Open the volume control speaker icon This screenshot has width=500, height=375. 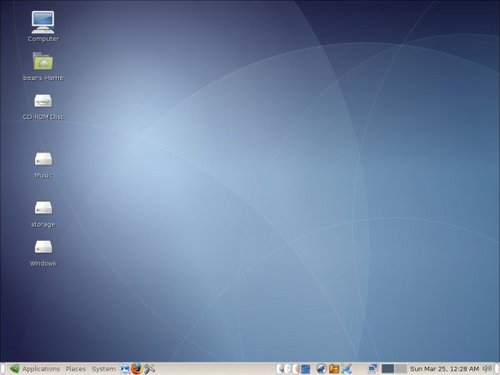pyautogui.click(x=488, y=368)
